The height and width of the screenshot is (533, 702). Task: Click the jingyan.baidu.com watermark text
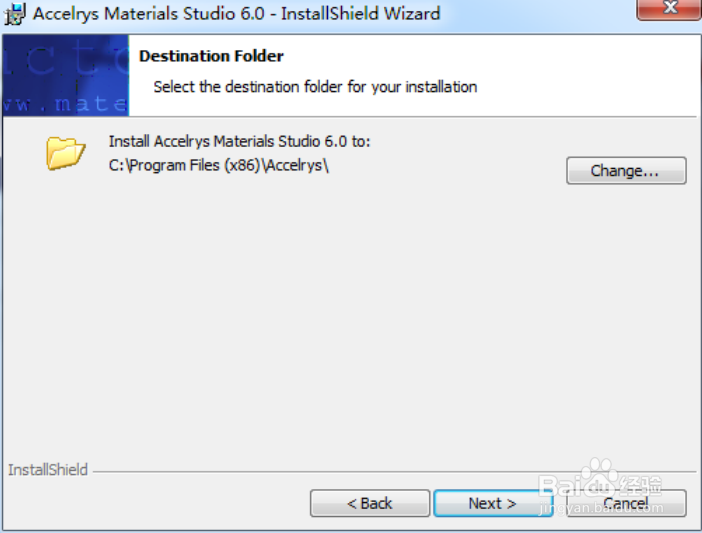(602, 508)
